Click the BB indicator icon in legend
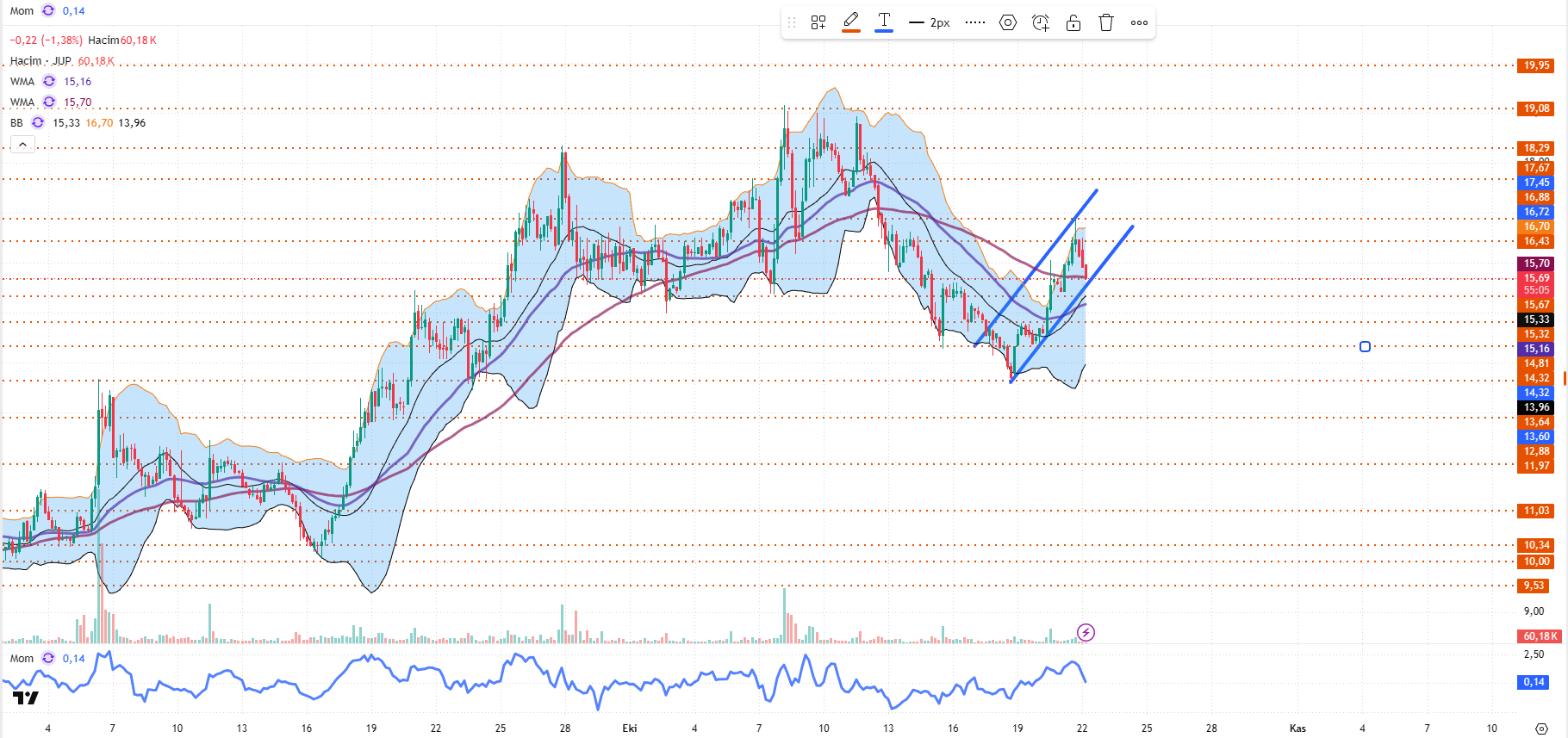1568x738 pixels. [x=38, y=122]
